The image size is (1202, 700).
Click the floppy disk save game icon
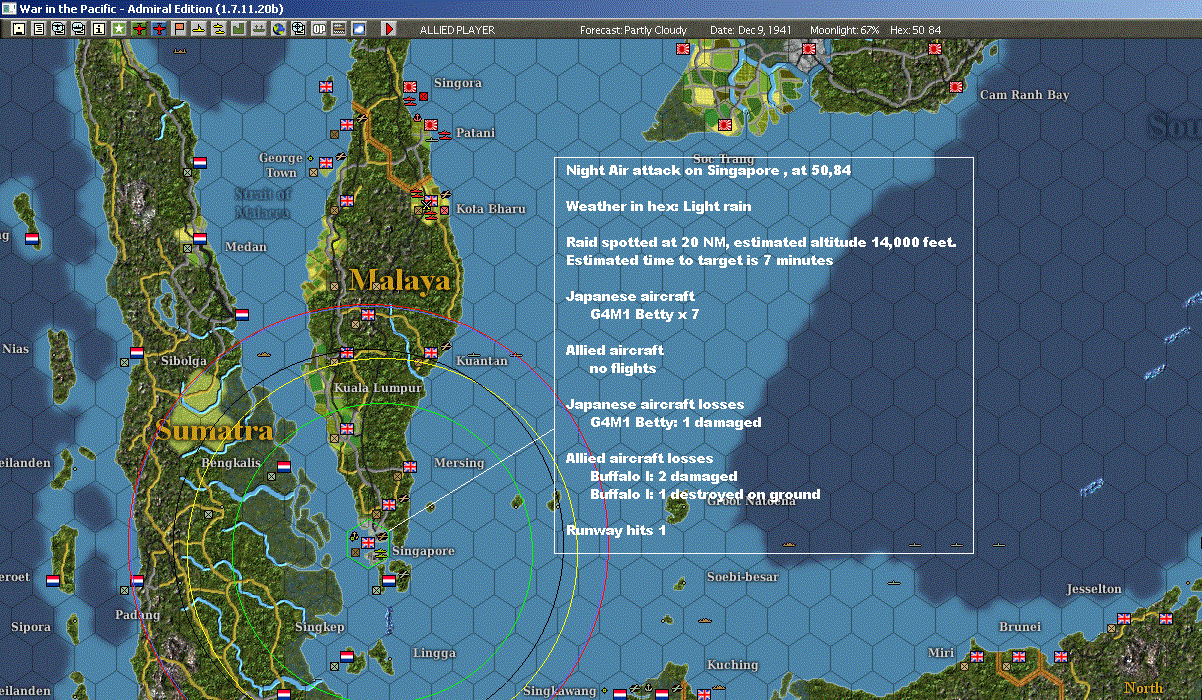point(19,29)
